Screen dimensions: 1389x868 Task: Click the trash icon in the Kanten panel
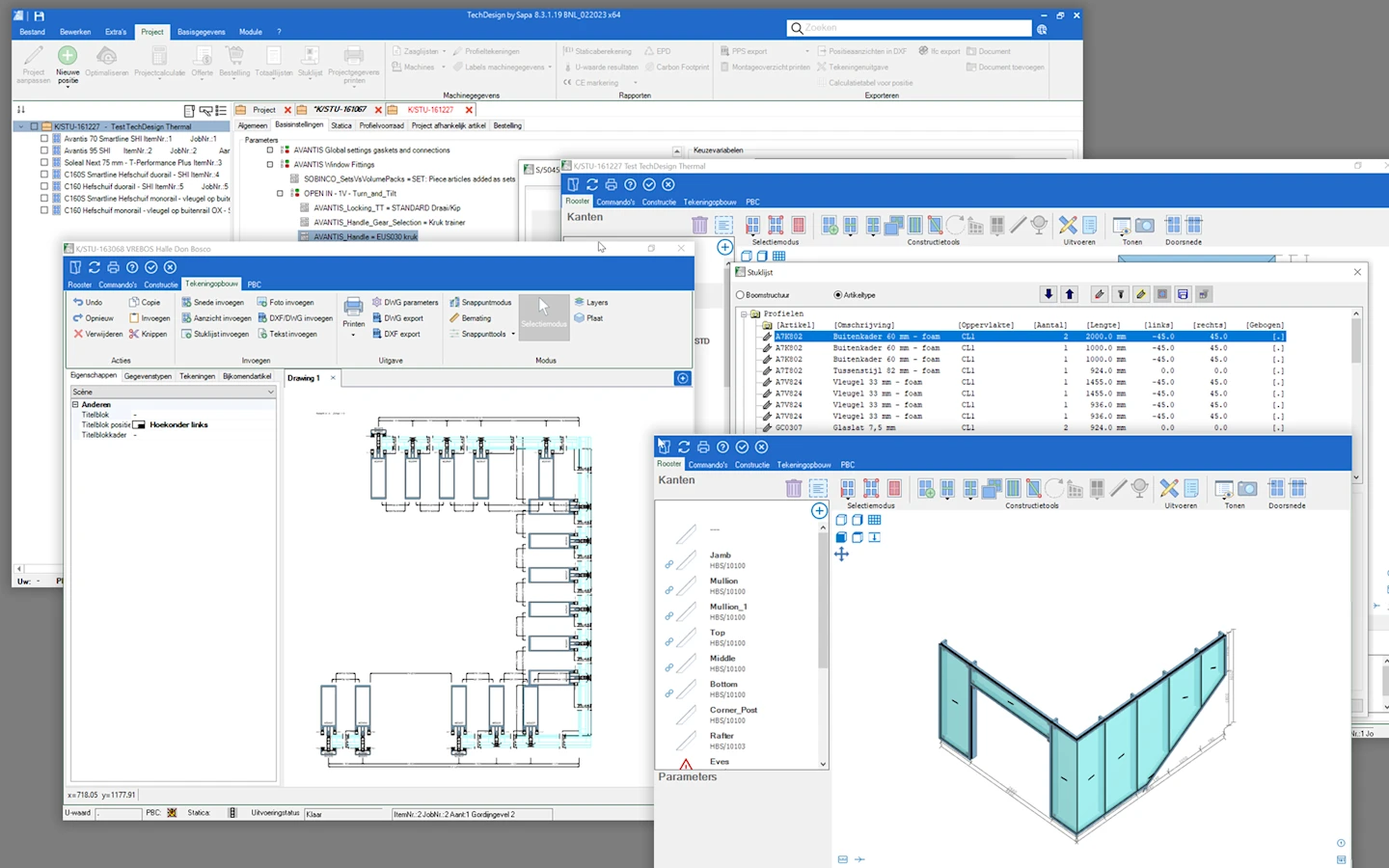point(794,490)
